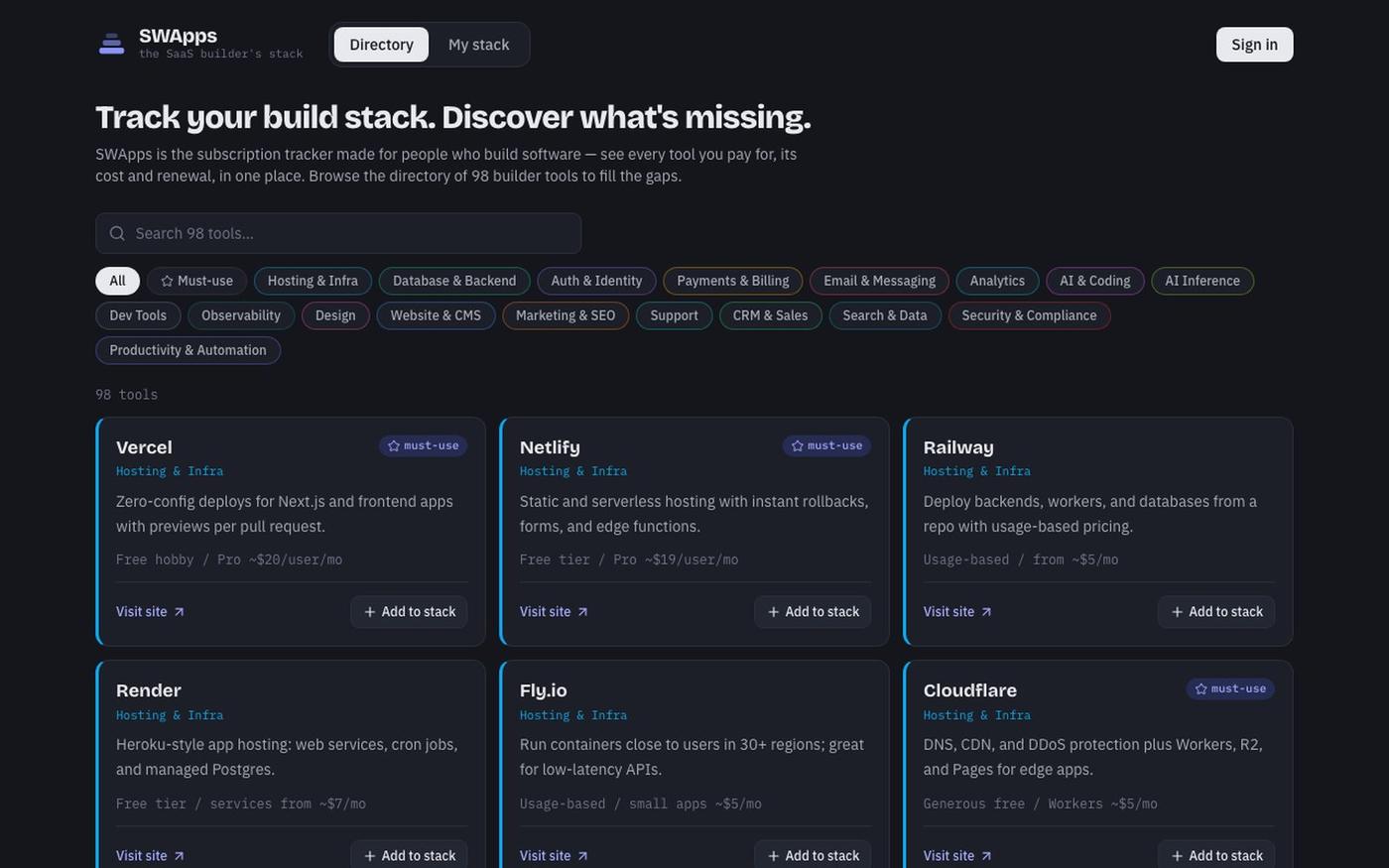Select the Observability filter chip
Screen dimensions: 1389x868
point(241,315)
